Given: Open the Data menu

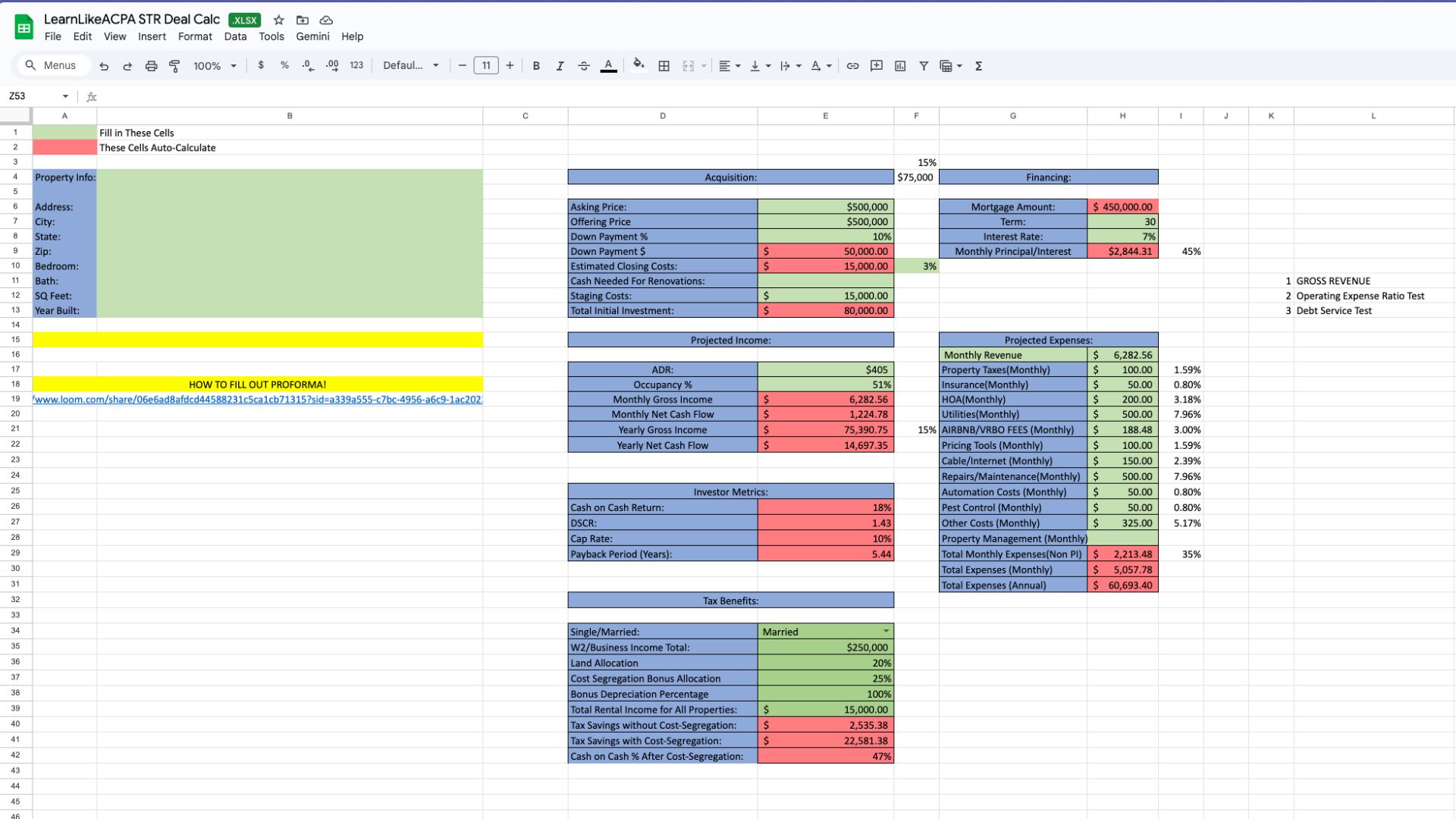Looking at the screenshot, I should click(x=235, y=36).
